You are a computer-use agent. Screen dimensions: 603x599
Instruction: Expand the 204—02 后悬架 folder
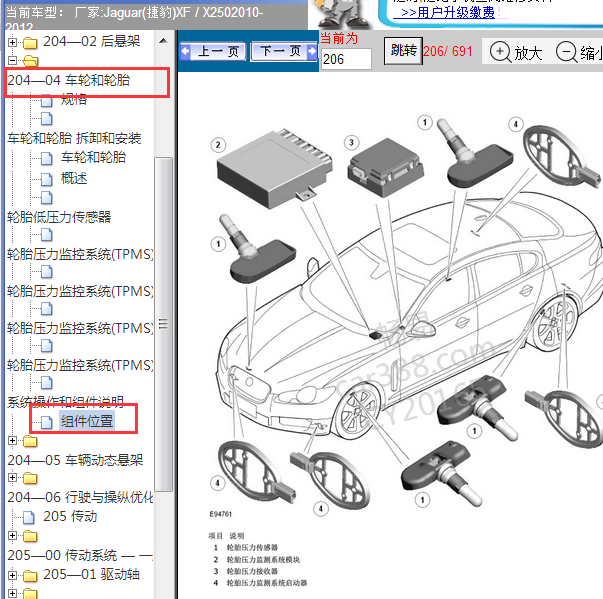12,43
